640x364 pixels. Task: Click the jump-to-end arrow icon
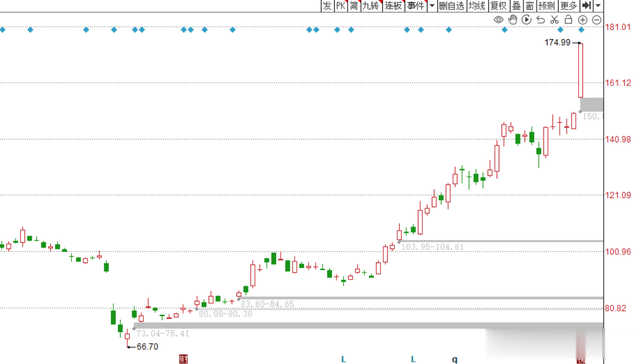coord(587,5)
